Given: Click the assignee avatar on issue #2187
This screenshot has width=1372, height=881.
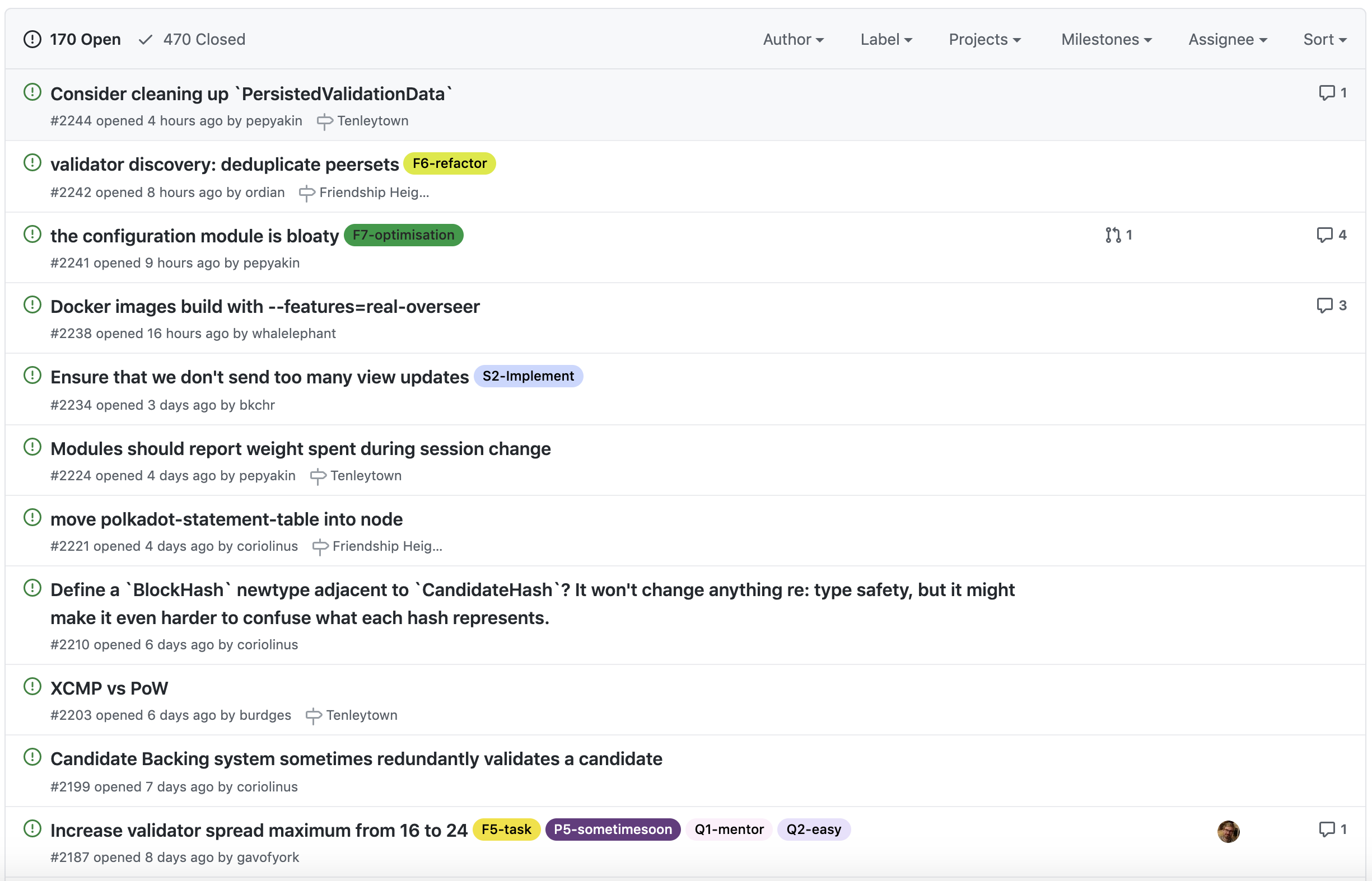Looking at the screenshot, I should coord(1228,831).
